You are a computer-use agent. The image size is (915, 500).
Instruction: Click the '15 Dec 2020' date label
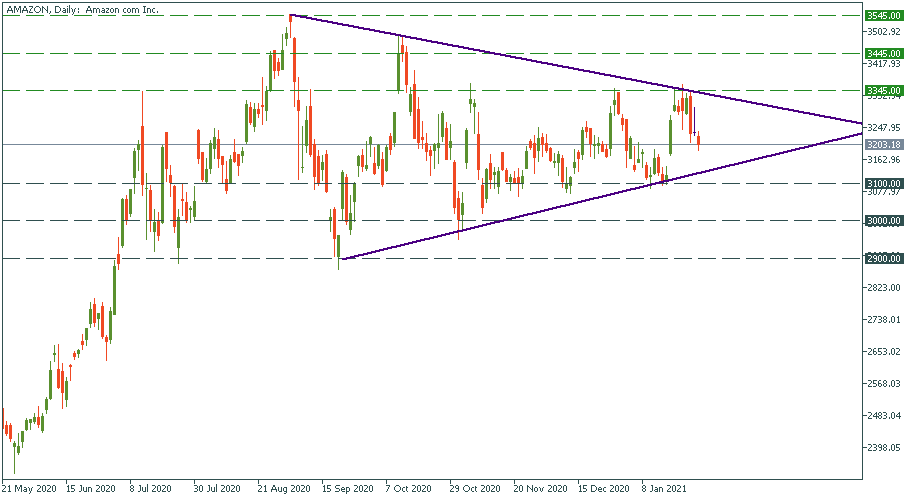pos(603,490)
